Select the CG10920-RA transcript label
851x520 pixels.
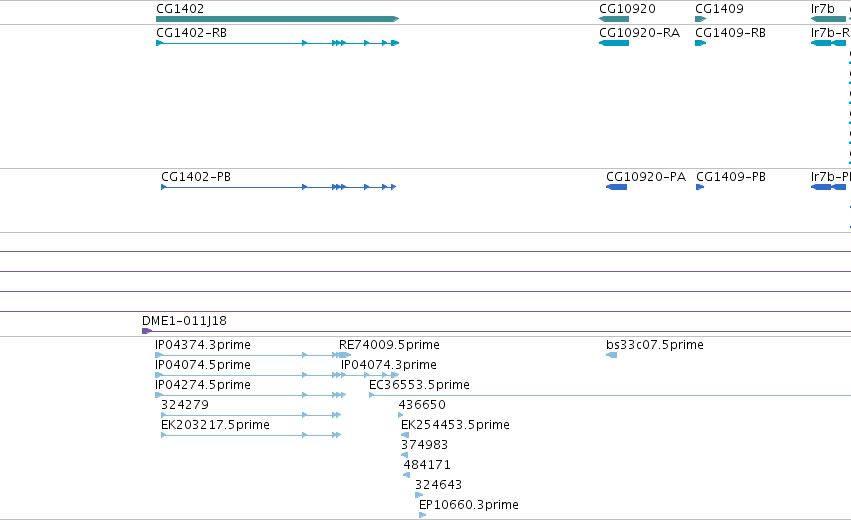[639, 33]
